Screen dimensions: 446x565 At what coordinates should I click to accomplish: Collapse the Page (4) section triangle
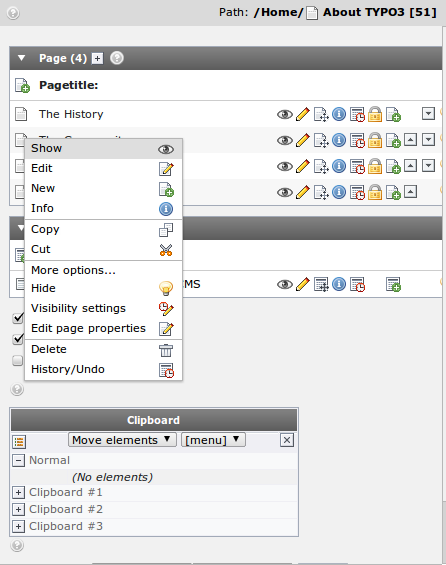22,58
